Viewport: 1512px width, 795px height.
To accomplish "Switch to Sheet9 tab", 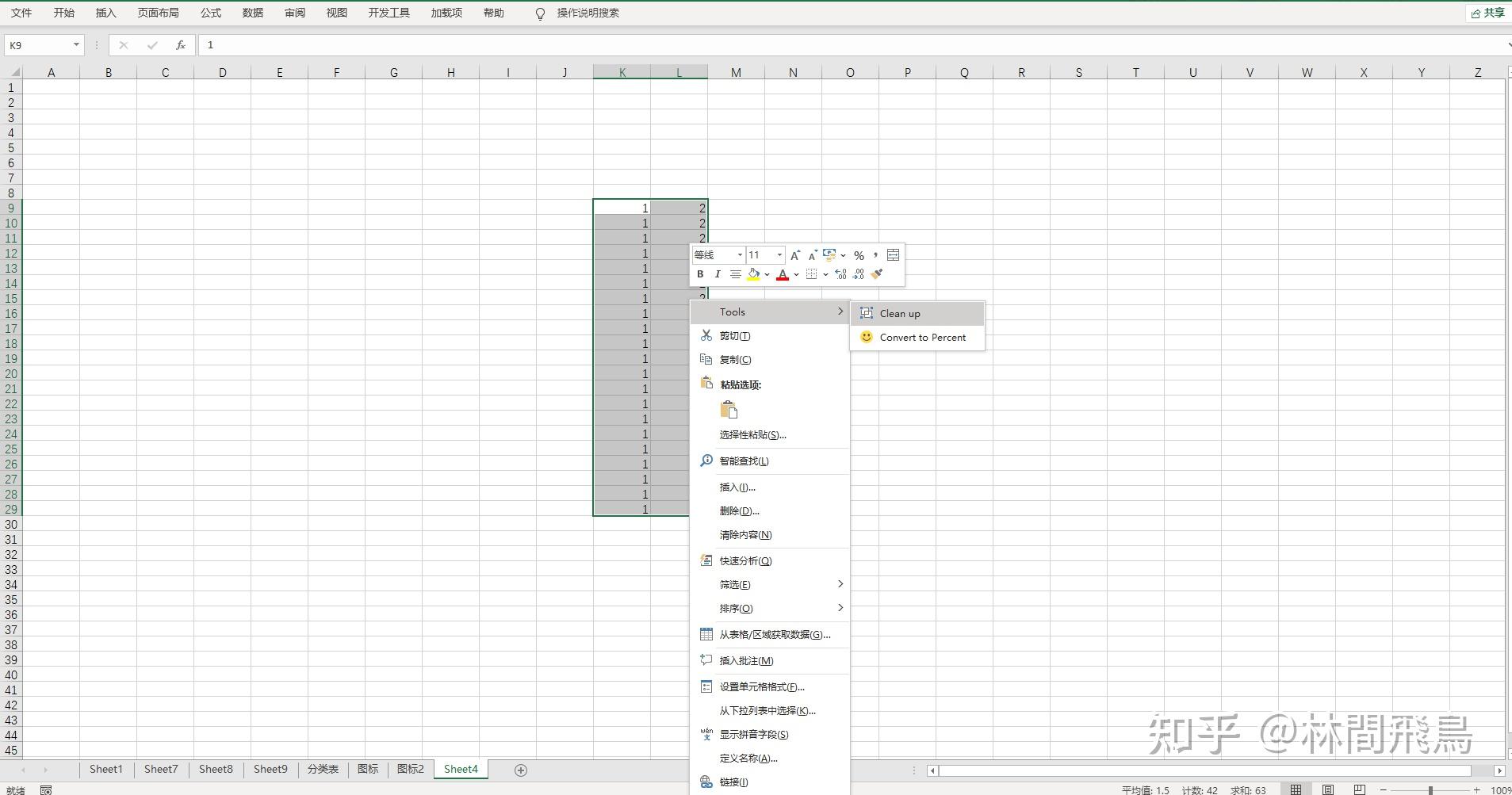I will tap(270, 769).
